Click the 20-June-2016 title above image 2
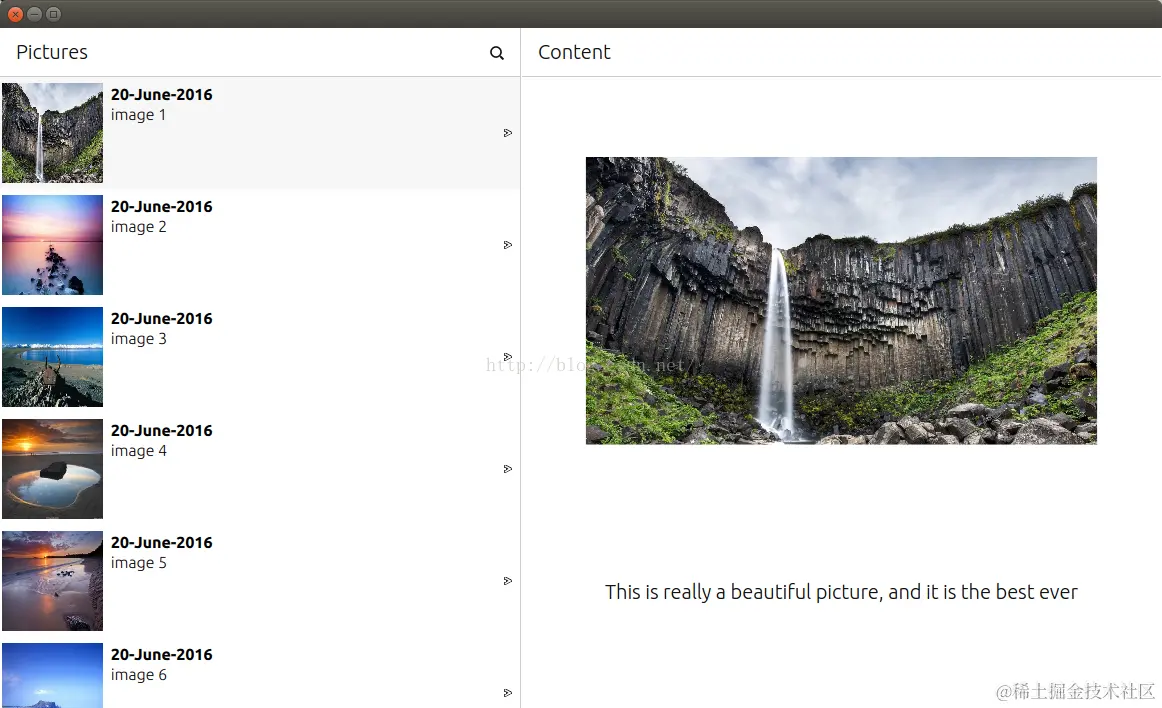 click(162, 207)
